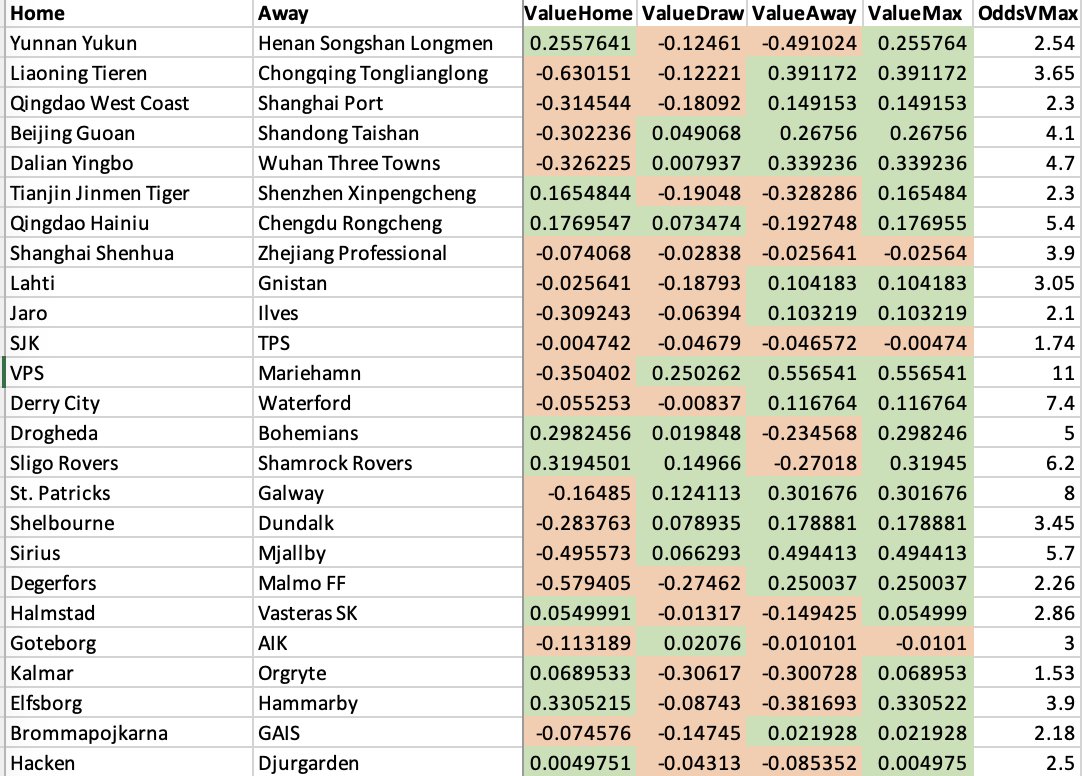Select the Hammarby cell
This screenshot has height=776, width=1082.
click(388, 703)
